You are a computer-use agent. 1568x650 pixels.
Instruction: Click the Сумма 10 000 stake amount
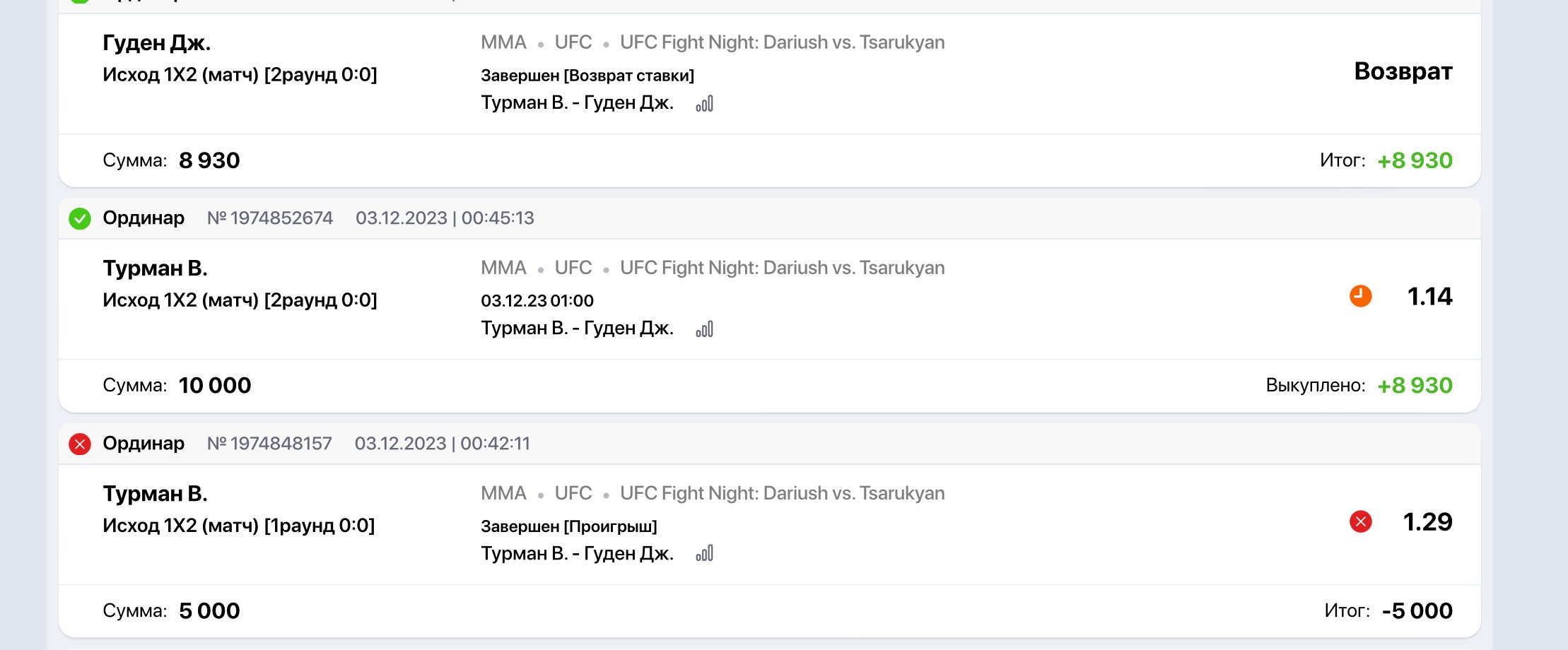(x=215, y=386)
